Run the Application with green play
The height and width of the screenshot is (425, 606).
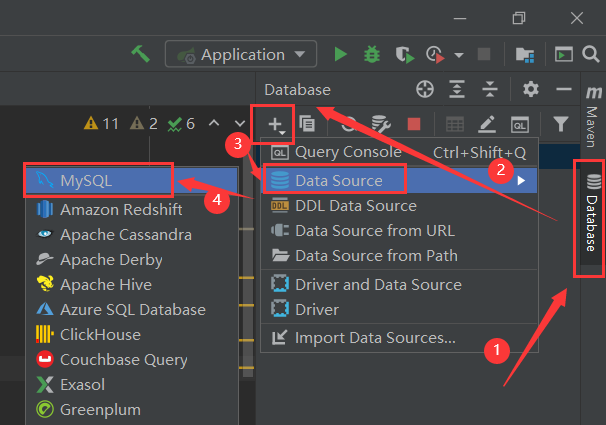coord(340,54)
